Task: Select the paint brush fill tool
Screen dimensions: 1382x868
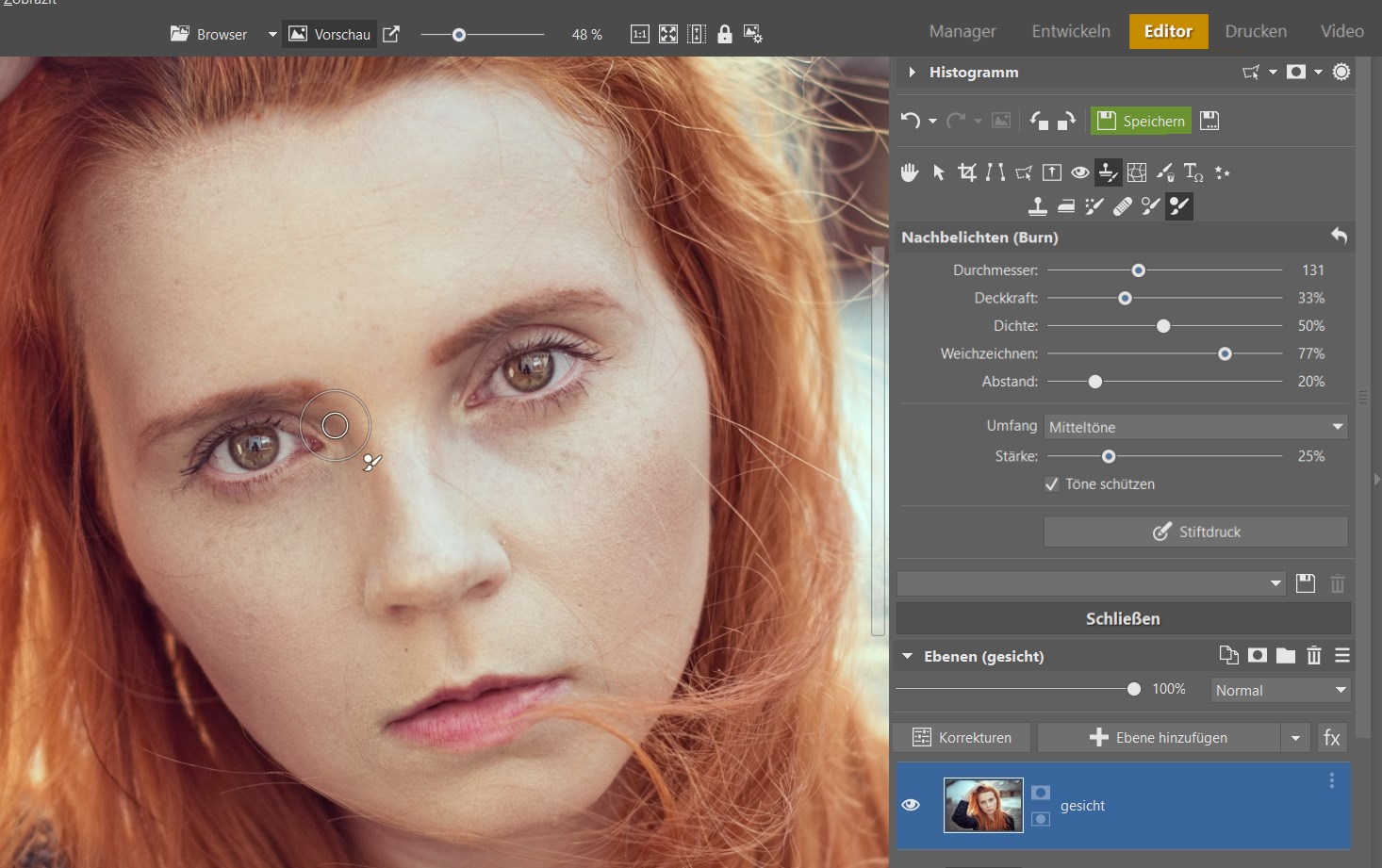Action: click(1165, 172)
